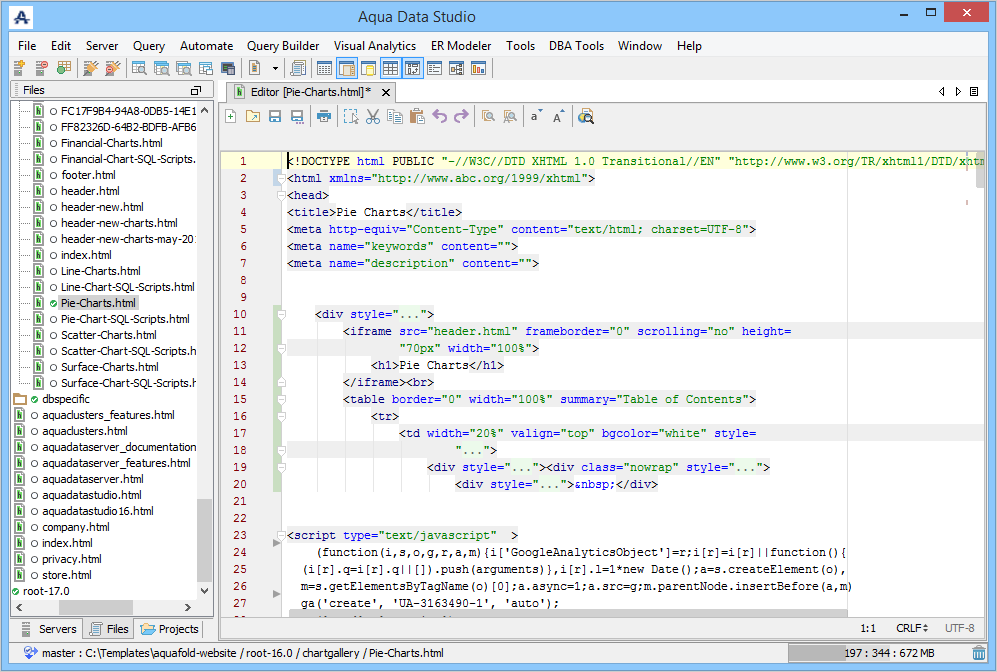Click the garbage collection trash icon
997x672 pixels.
978,653
